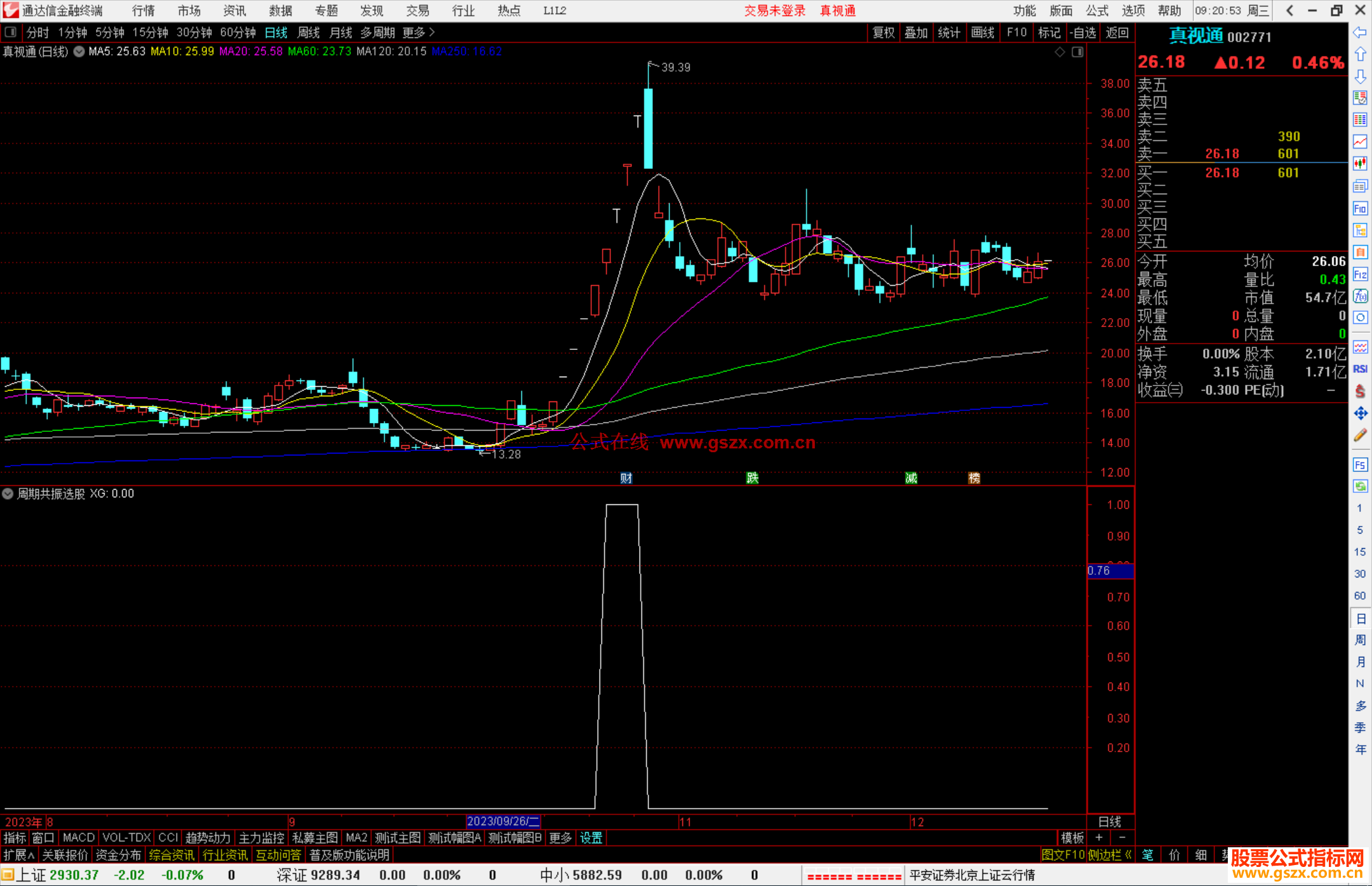Toggle the MA settings circle beside 真视通(日线)
Screen dimensions: 1372x886
click(79, 51)
